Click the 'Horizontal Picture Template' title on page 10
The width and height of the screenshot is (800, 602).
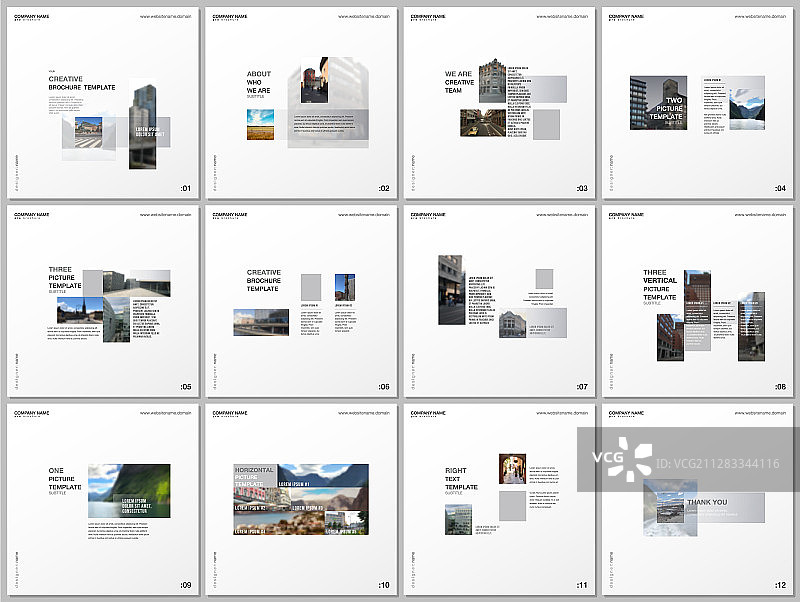pyautogui.click(x=255, y=478)
